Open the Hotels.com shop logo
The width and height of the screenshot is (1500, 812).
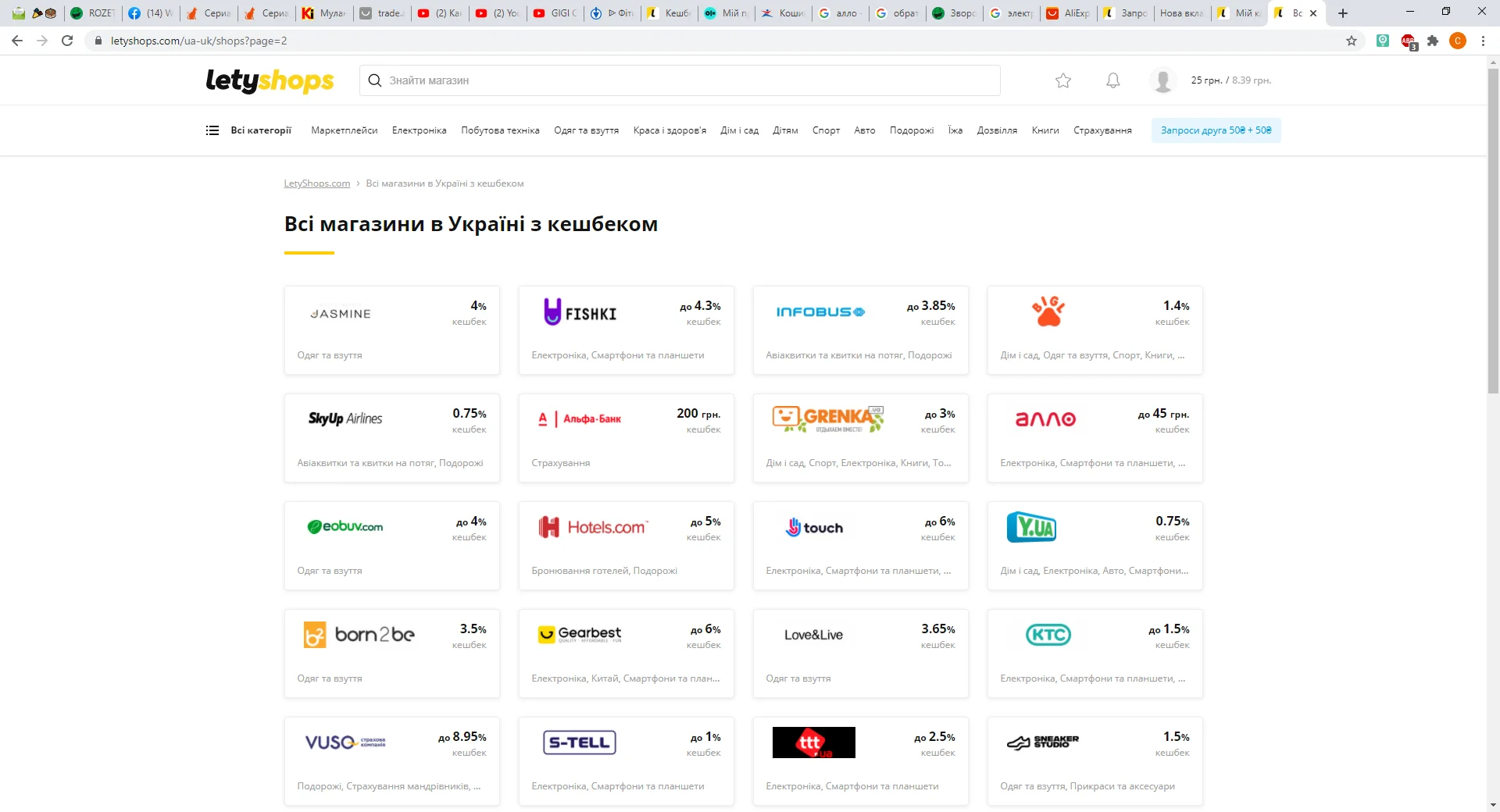(594, 527)
